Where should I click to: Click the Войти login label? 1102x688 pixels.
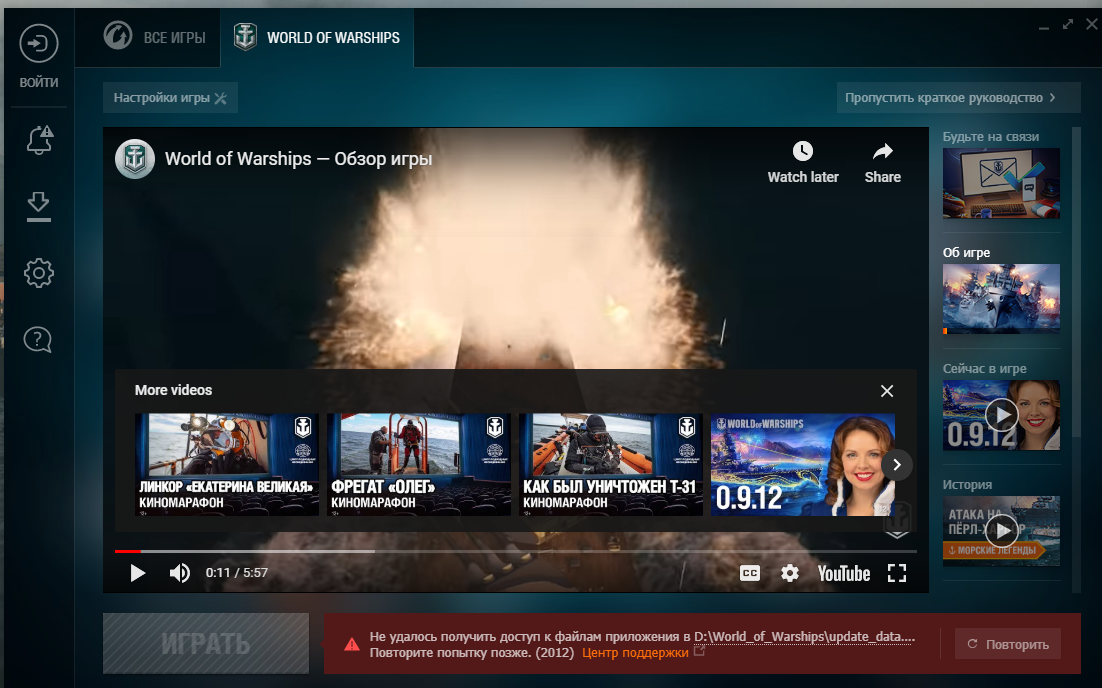click(39, 82)
